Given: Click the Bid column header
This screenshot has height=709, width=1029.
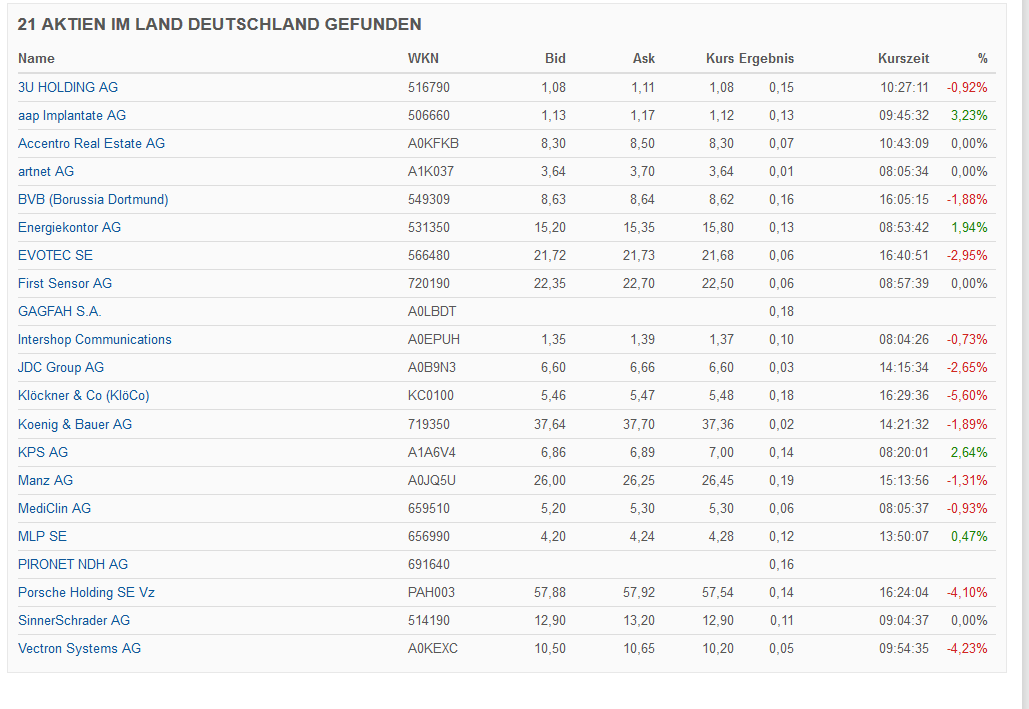Looking at the screenshot, I should pos(555,58).
